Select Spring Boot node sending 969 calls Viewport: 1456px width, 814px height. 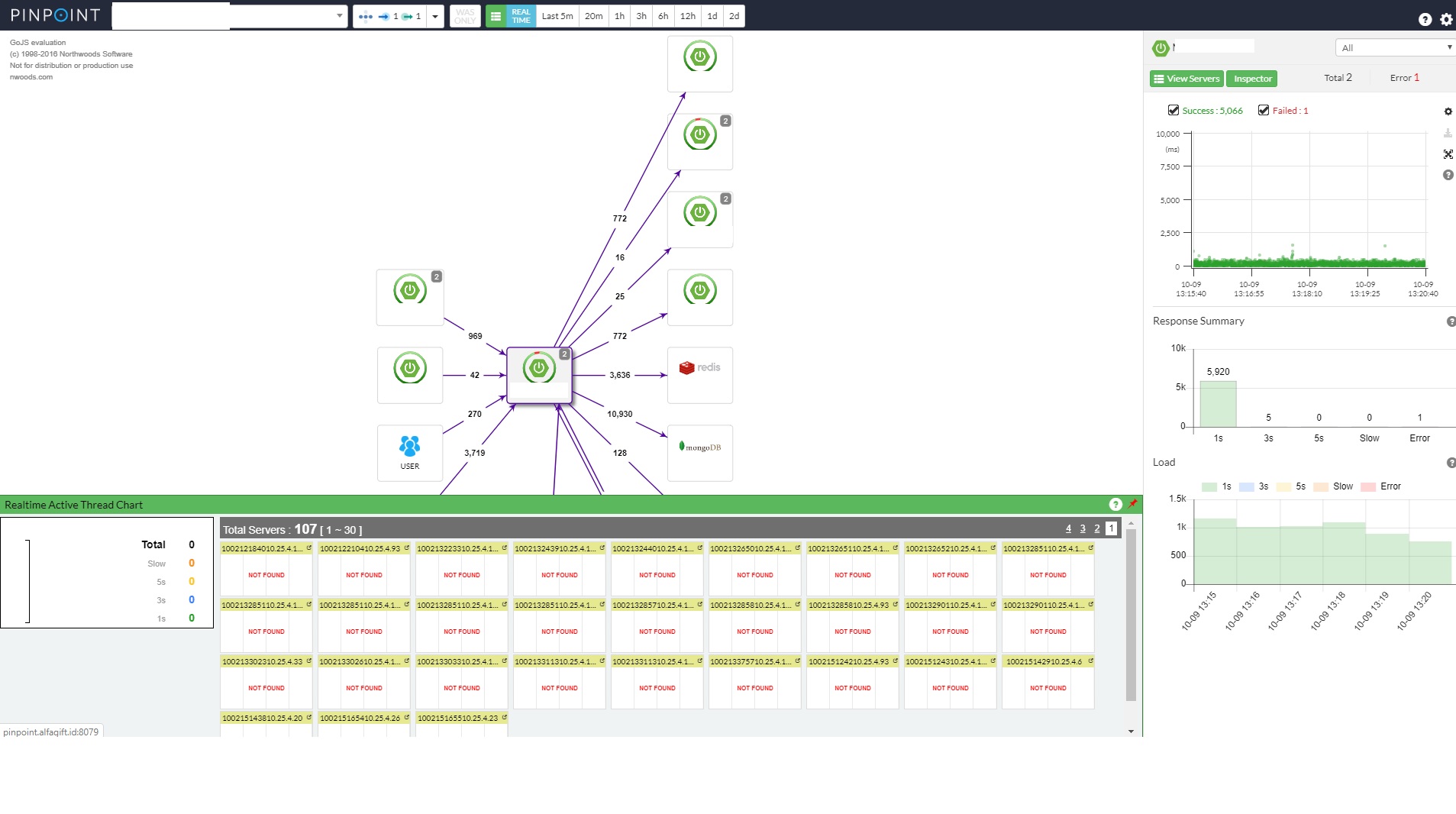point(410,297)
